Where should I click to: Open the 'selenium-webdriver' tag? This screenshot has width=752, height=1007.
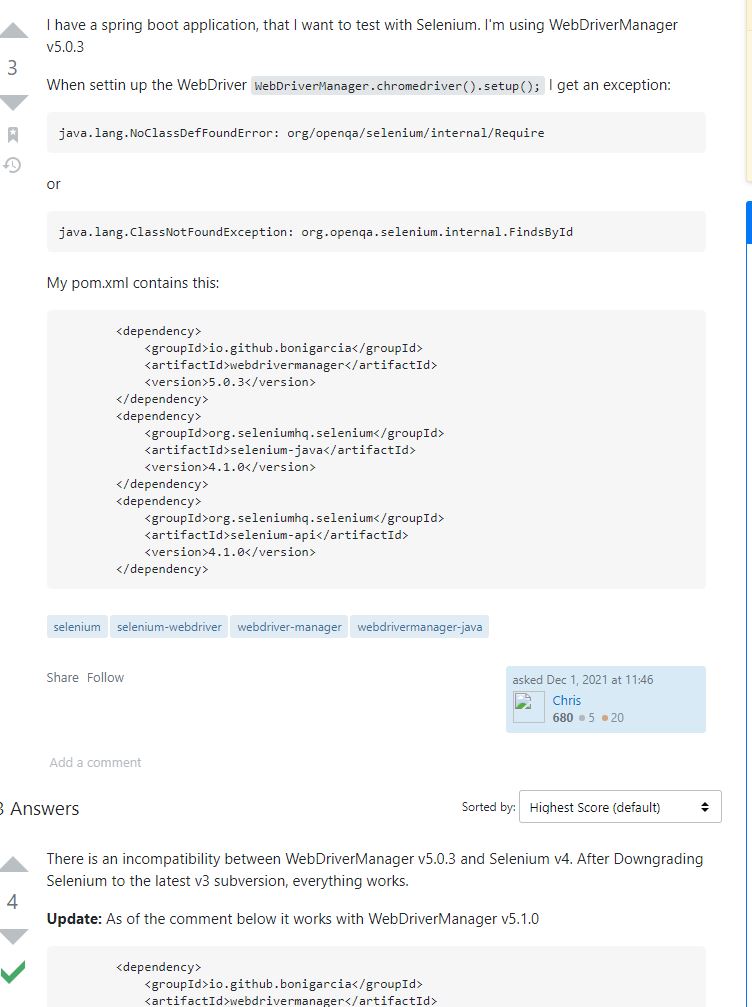coord(169,627)
